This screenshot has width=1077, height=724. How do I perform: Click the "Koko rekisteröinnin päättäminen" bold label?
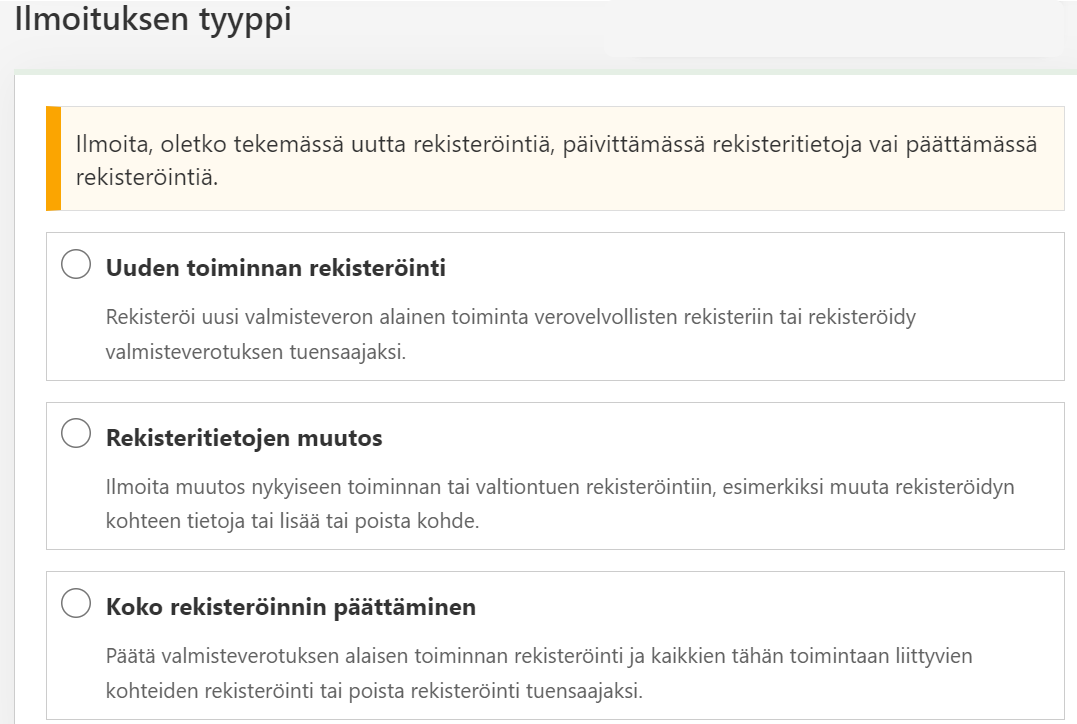click(290, 607)
